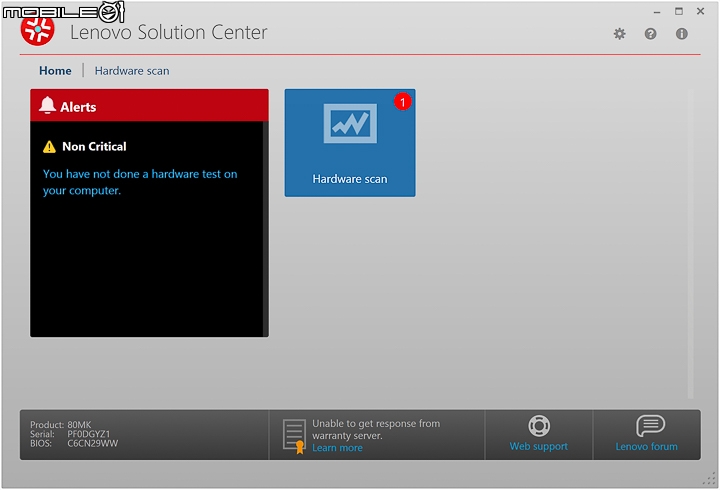Click the red notification badge showing 1
The width and height of the screenshot is (720, 490).
(403, 101)
